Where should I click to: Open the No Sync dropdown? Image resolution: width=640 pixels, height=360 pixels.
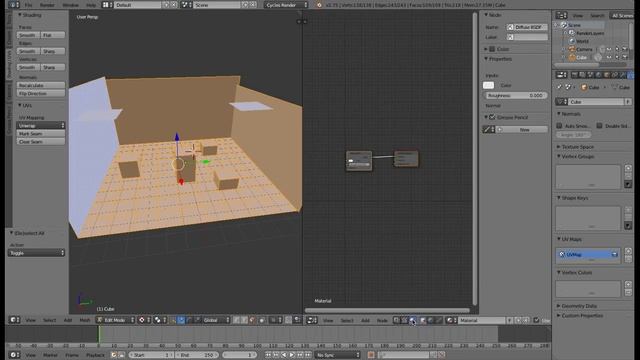[338, 355]
